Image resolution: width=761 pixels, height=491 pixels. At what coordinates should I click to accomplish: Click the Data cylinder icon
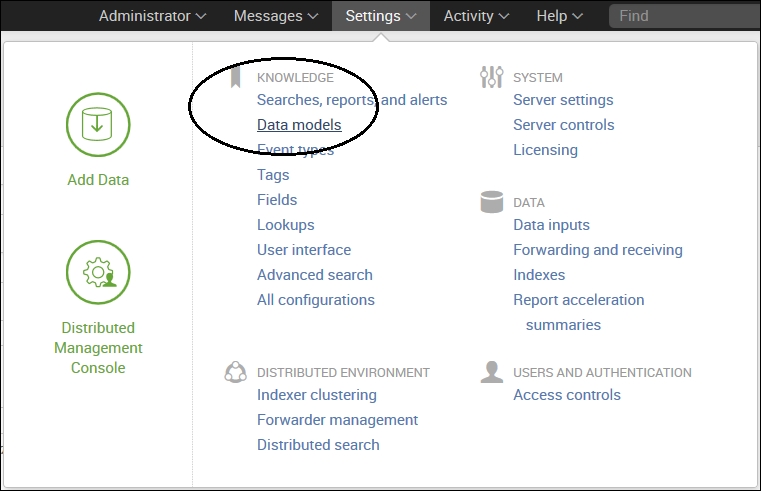[491, 202]
